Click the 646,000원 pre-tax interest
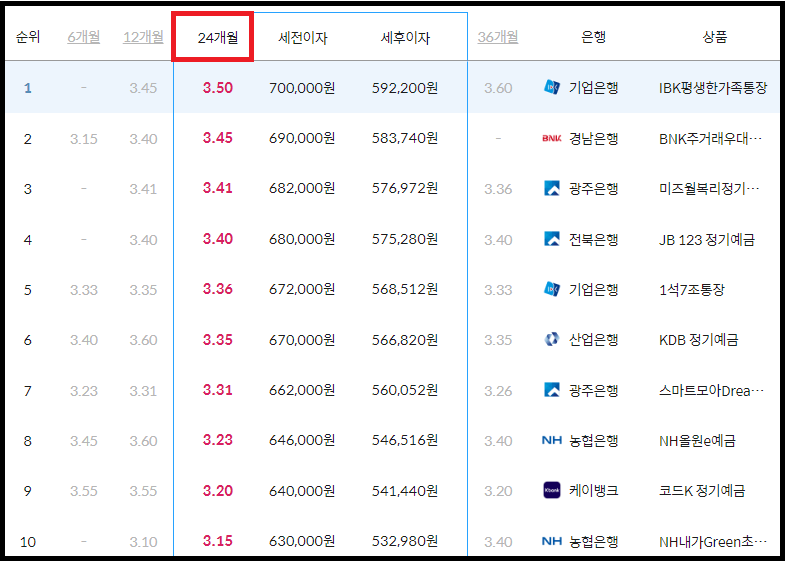 tap(302, 440)
